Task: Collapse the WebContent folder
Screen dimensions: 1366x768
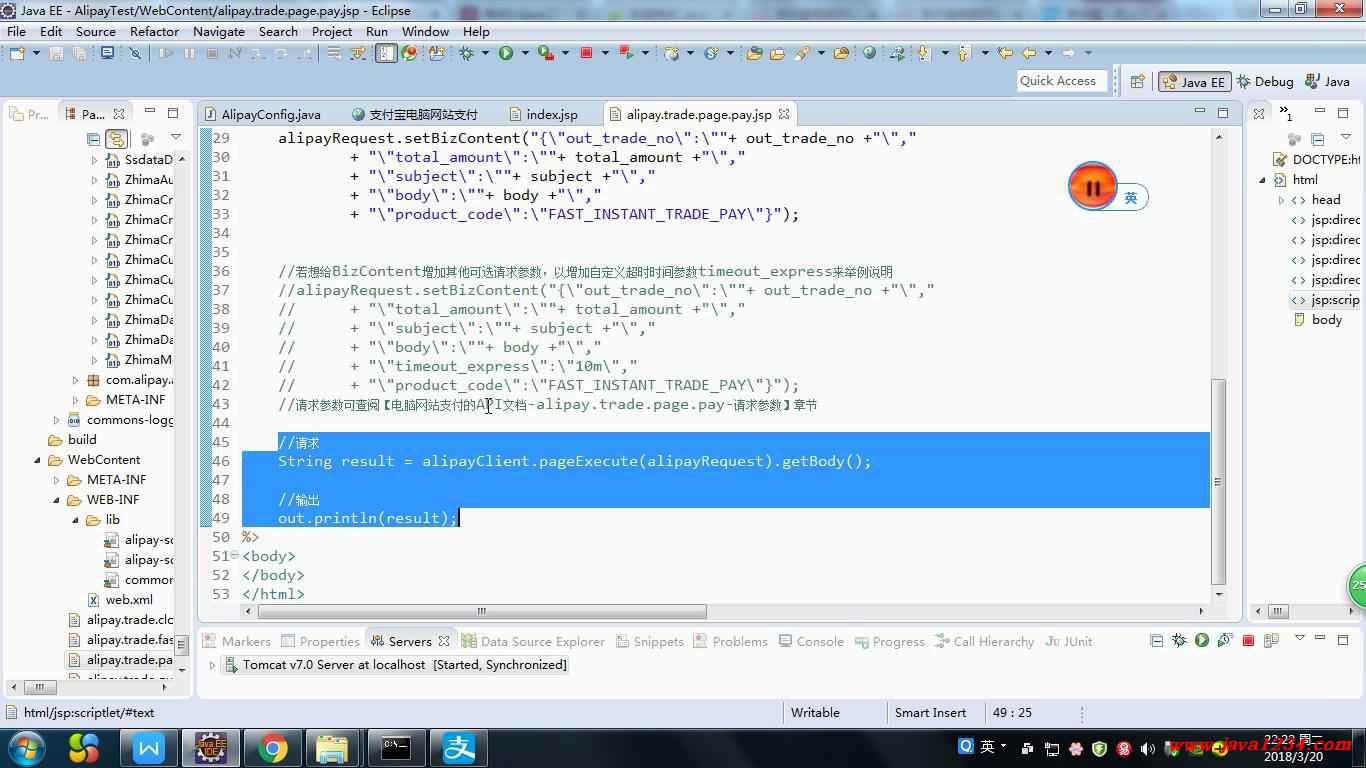Action: [x=38, y=460]
